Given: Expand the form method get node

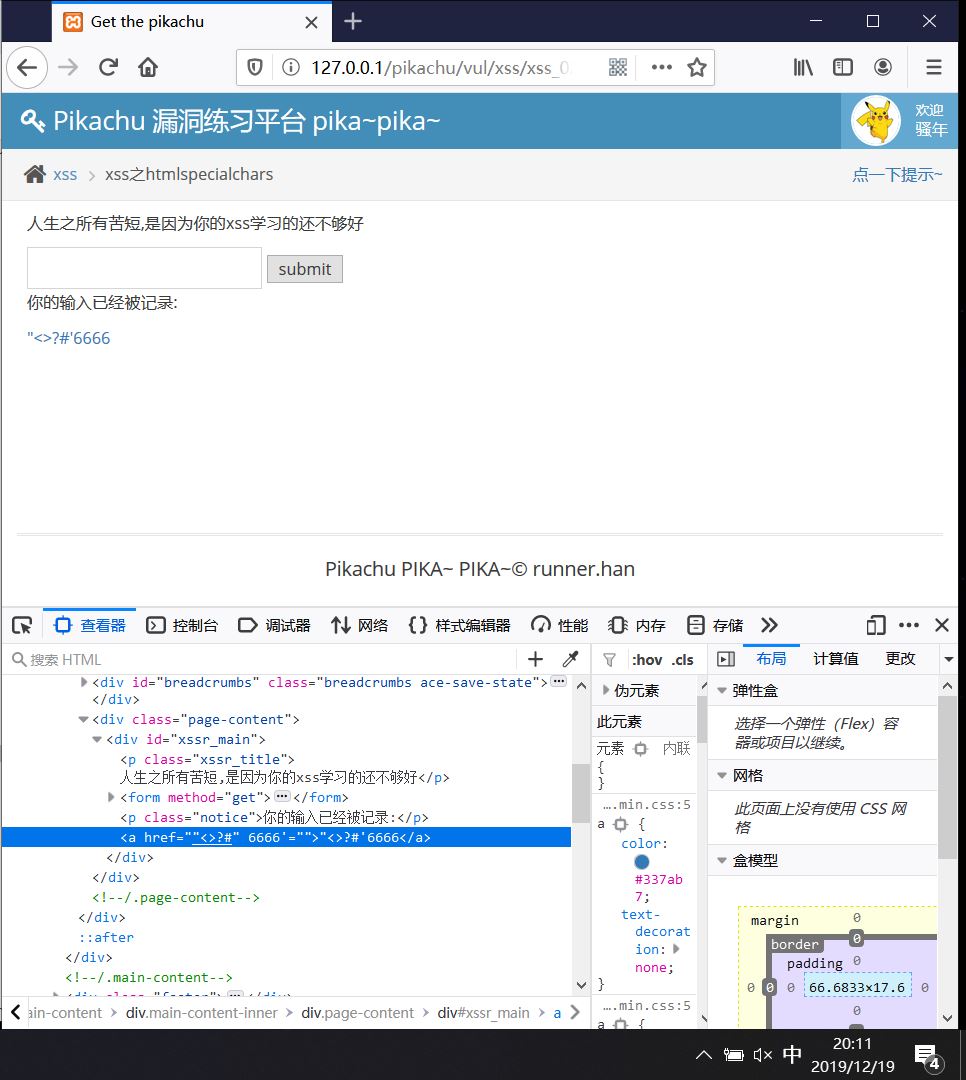Looking at the screenshot, I should point(111,798).
